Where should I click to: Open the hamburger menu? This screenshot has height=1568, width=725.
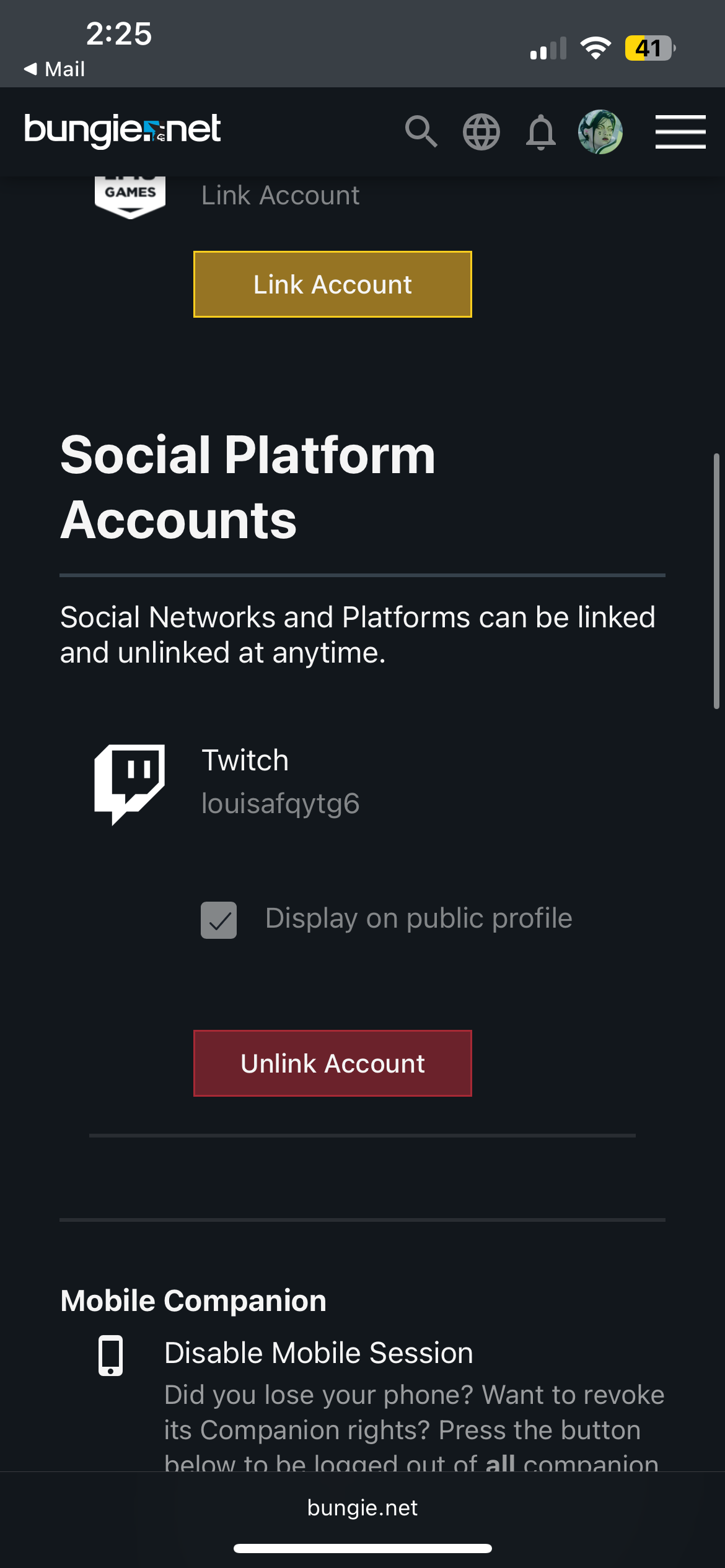pos(680,132)
